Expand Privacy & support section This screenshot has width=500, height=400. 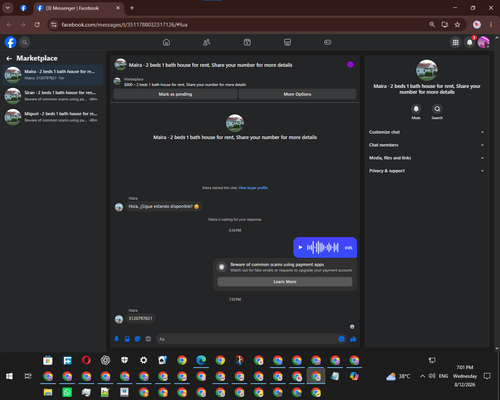click(x=427, y=171)
